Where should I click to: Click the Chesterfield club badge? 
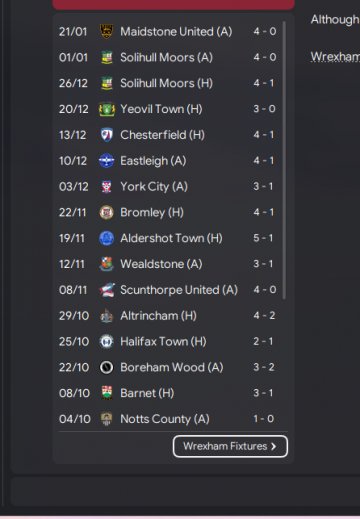(x=107, y=135)
